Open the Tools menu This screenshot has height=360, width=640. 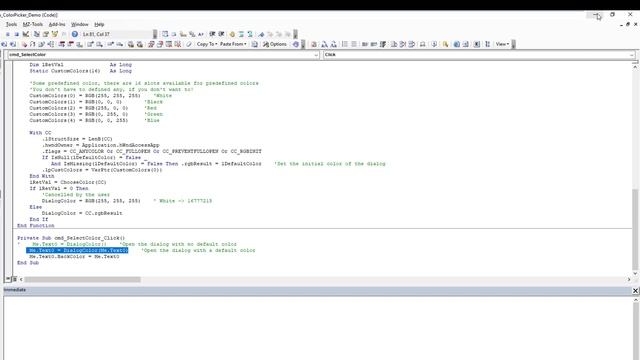11,24
